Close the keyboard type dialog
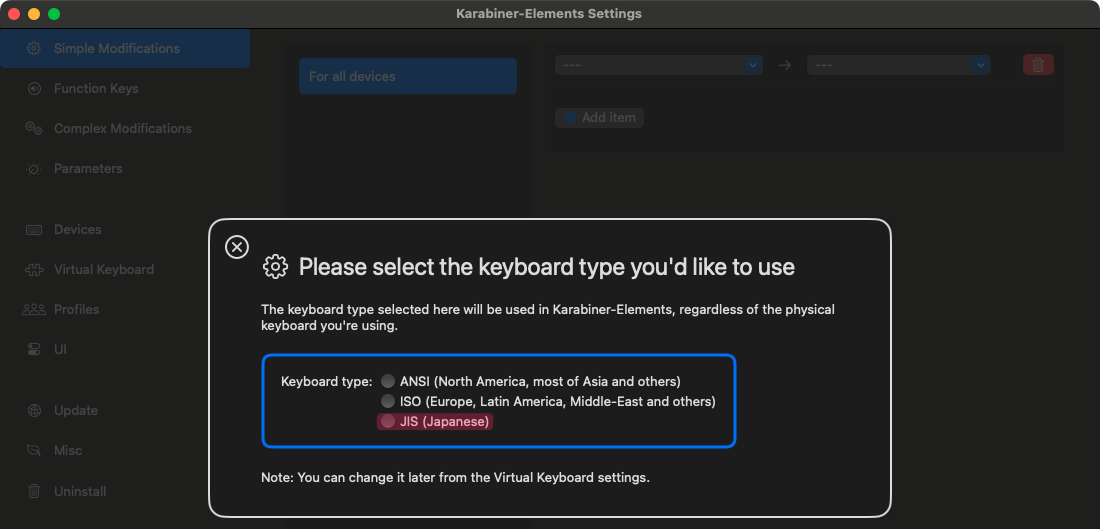The height and width of the screenshot is (529, 1100). tap(236, 247)
